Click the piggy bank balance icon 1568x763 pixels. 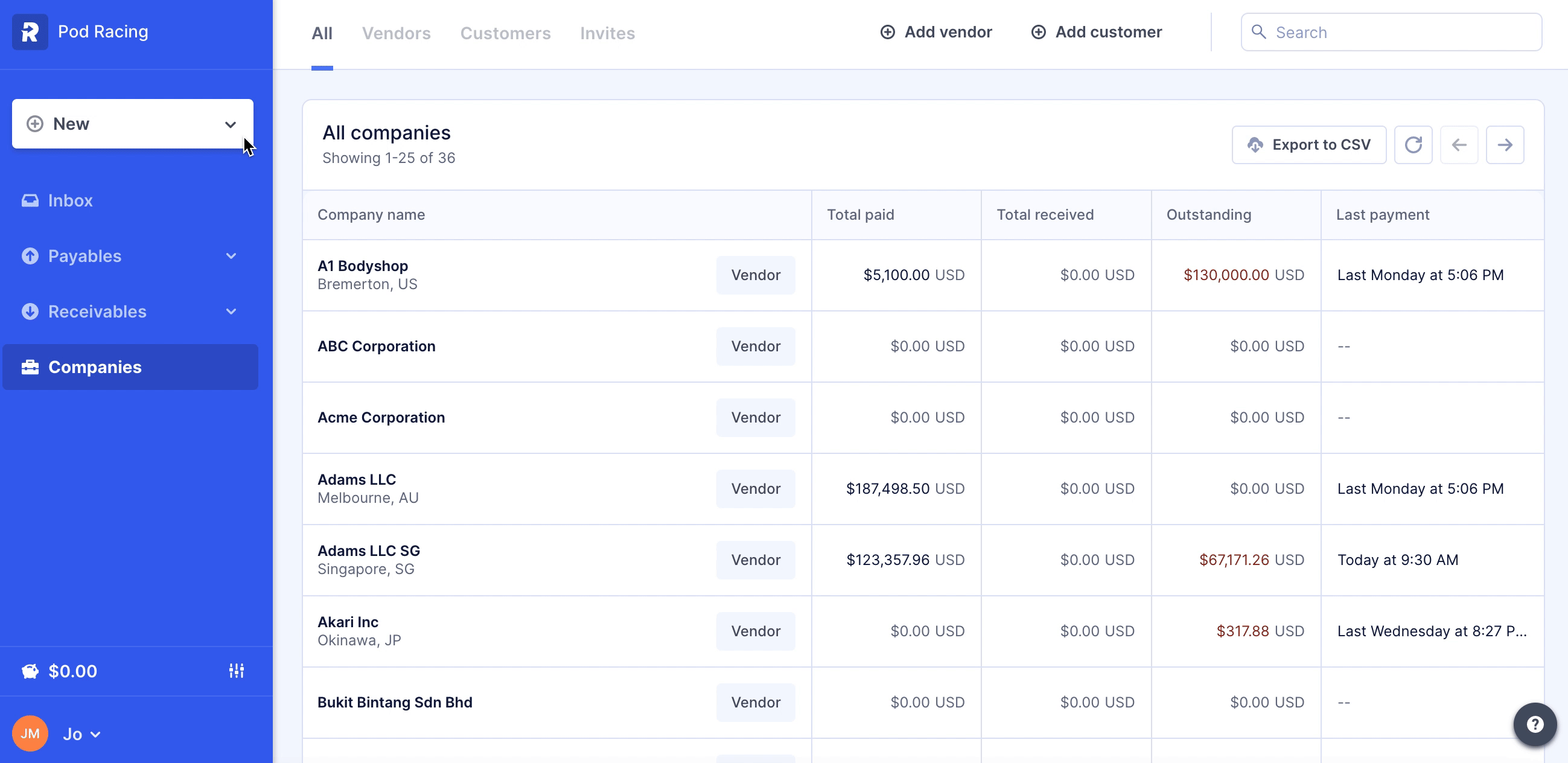click(x=30, y=671)
